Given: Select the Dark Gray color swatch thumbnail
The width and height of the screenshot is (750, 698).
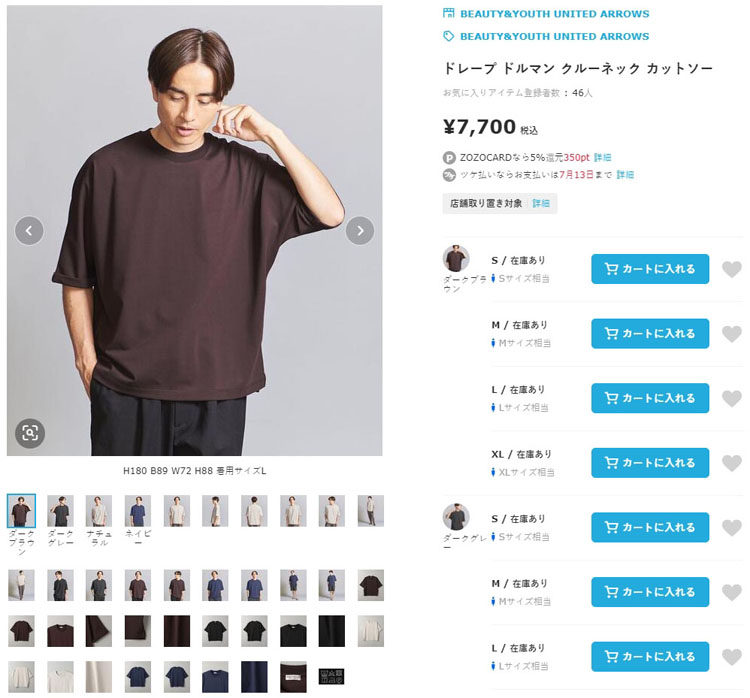Looking at the screenshot, I should coord(60,510).
